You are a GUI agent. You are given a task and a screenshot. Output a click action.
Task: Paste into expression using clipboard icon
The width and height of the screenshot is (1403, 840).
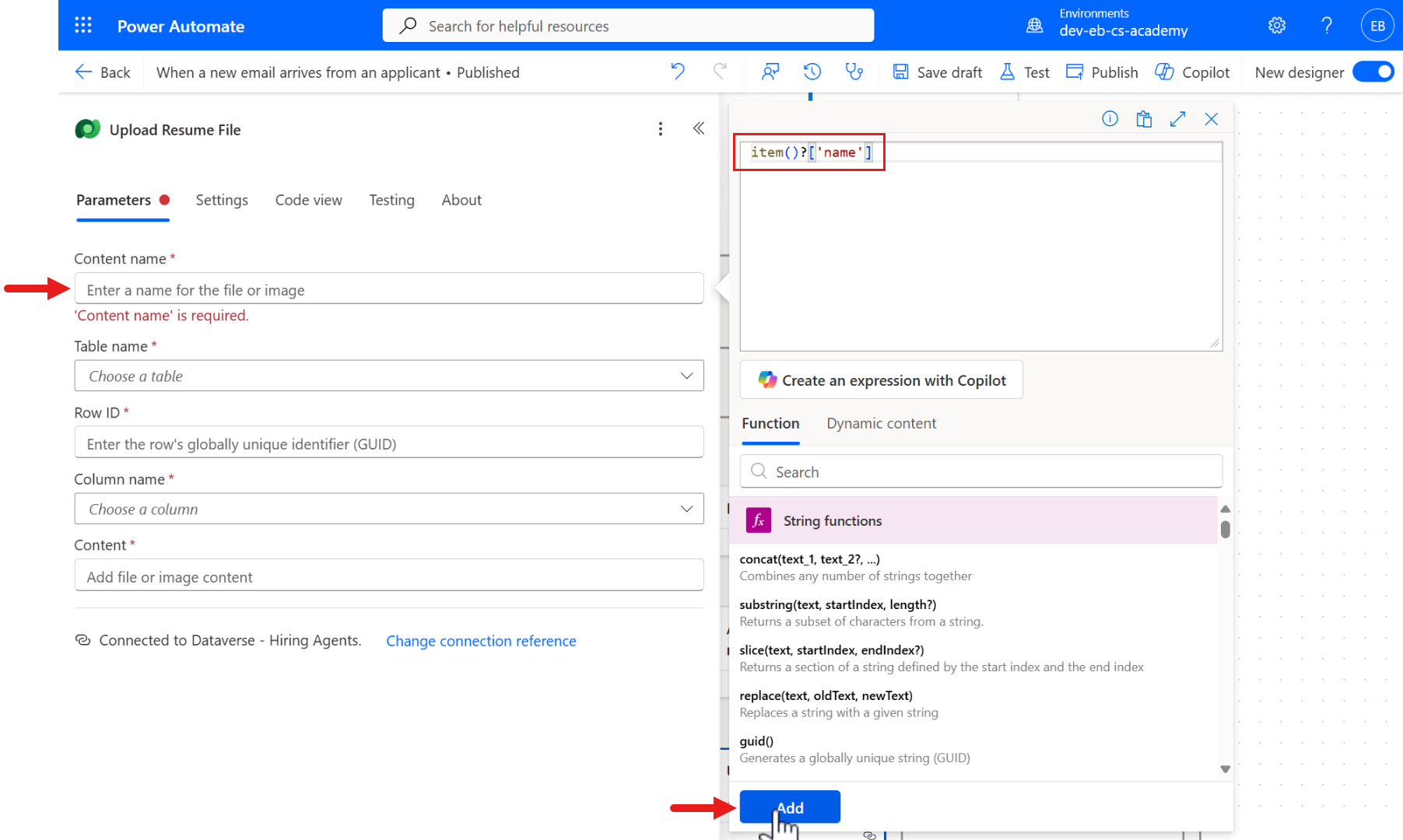1144,119
